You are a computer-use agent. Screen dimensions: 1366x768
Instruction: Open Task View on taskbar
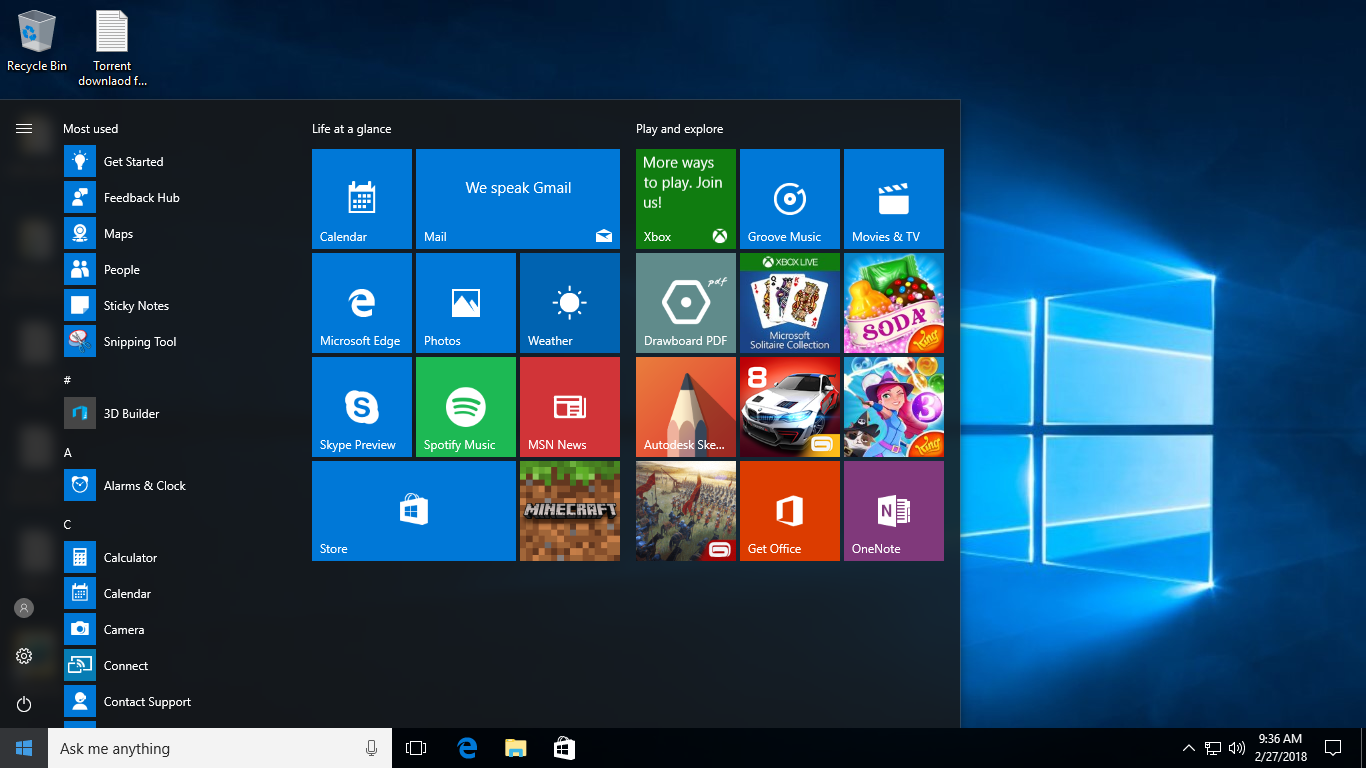(x=416, y=748)
